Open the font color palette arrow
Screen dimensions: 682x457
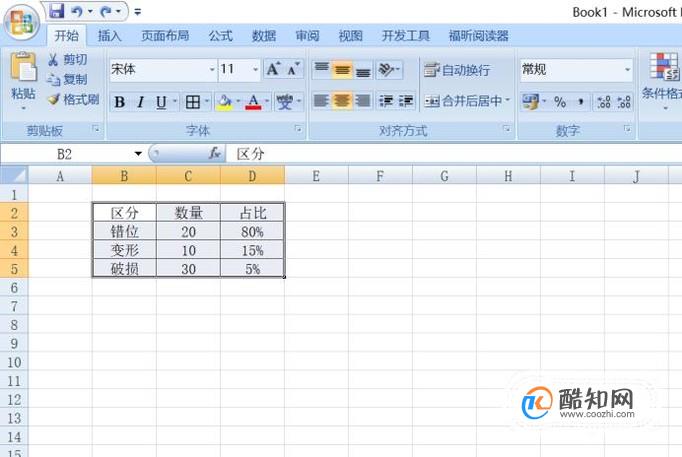click(x=267, y=102)
